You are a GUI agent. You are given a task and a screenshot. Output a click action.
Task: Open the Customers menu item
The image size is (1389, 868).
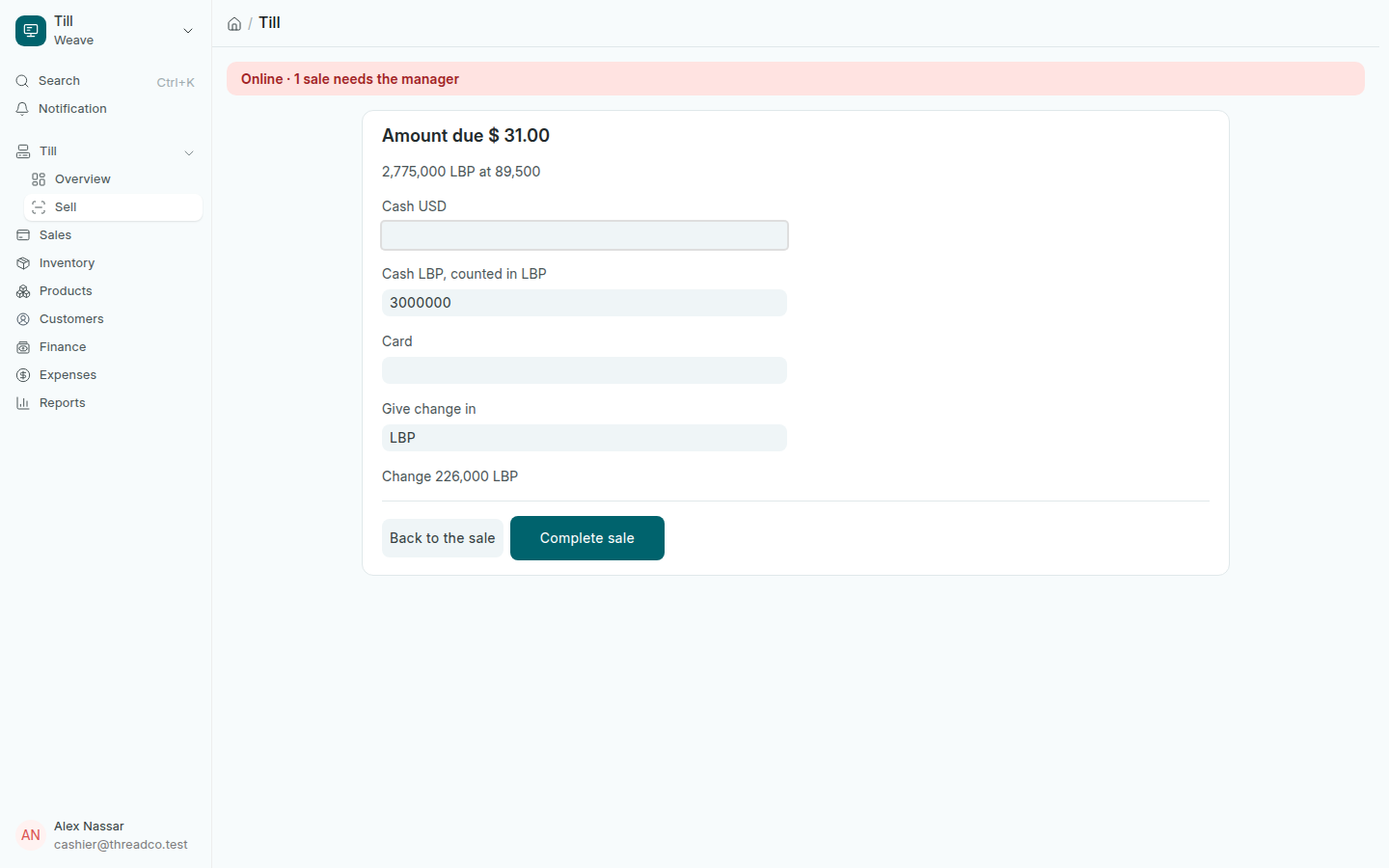click(106, 319)
